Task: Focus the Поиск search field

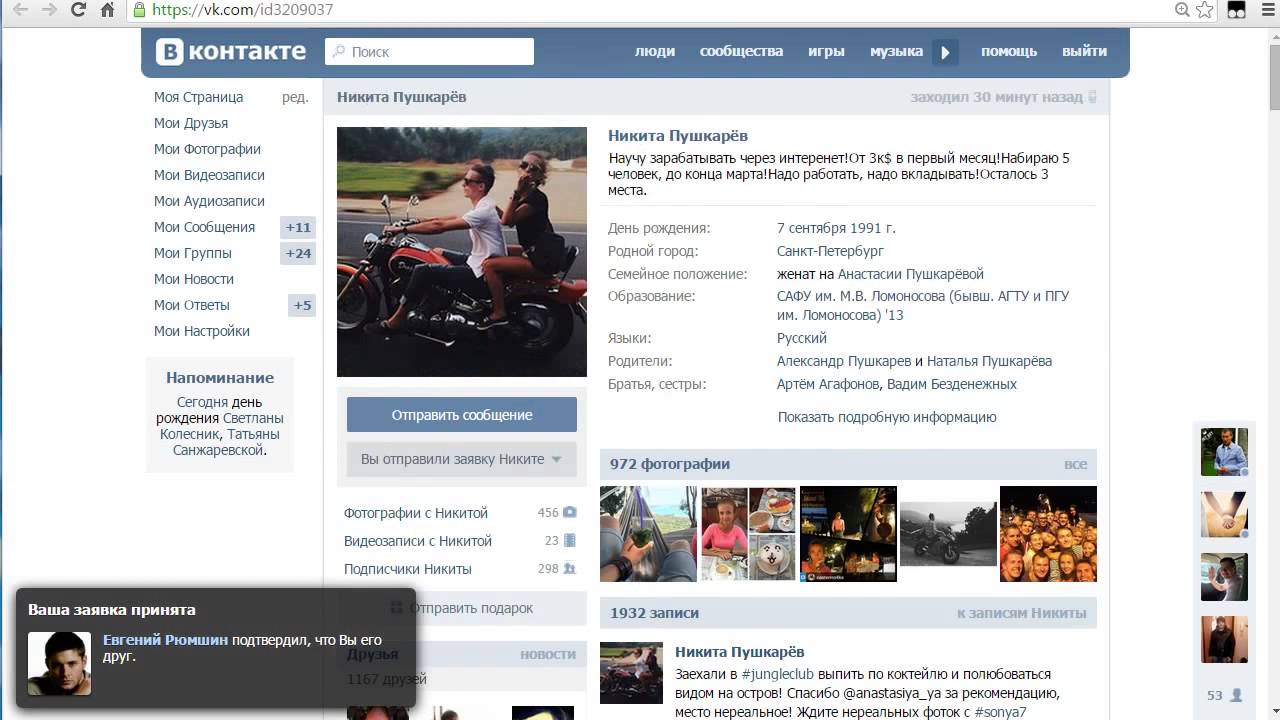Action: [x=429, y=51]
